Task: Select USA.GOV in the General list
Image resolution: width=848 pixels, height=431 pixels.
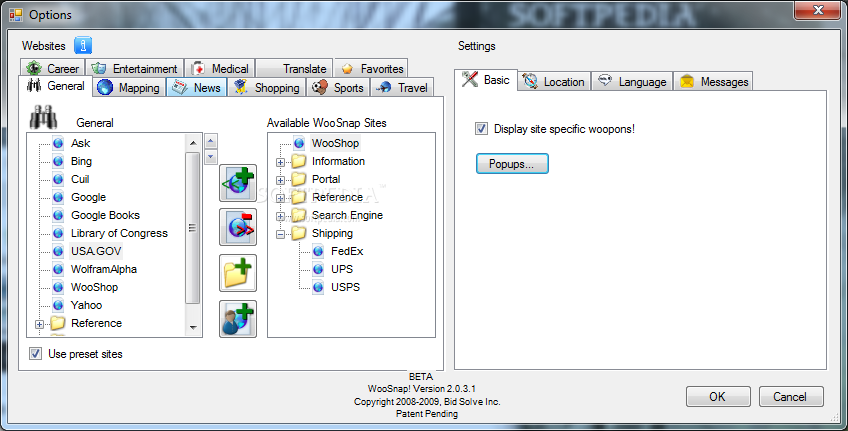Action: [96, 251]
